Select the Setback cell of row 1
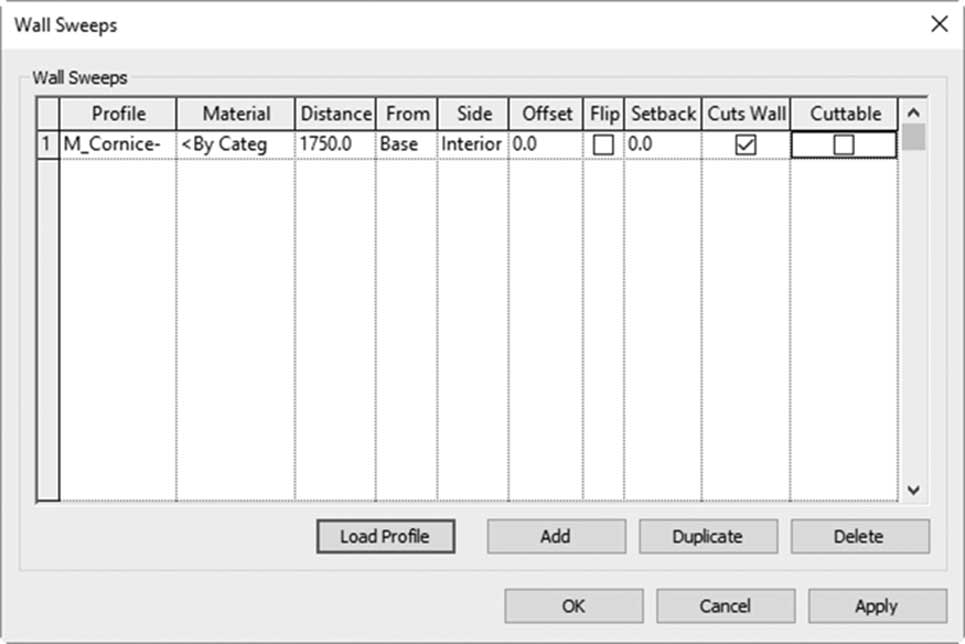The image size is (965, 644). point(663,145)
